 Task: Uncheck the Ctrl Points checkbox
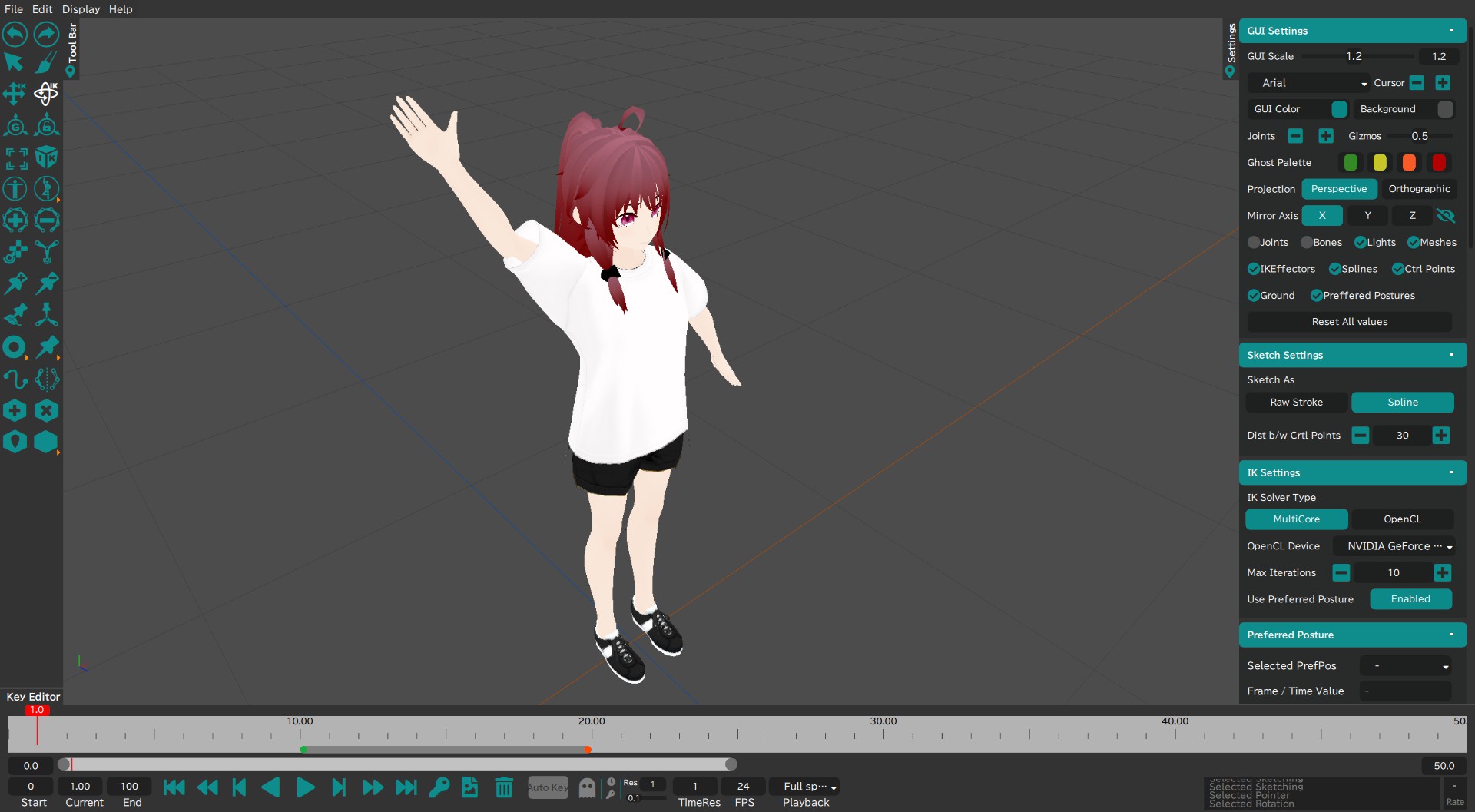1398,269
